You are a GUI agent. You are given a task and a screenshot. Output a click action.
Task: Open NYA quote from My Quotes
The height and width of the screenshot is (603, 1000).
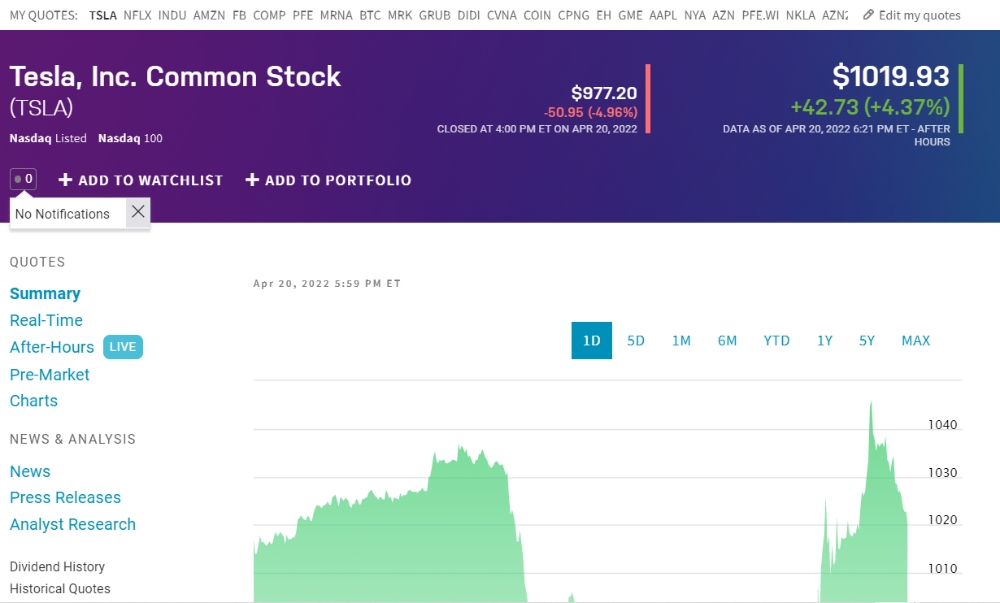click(x=695, y=15)
